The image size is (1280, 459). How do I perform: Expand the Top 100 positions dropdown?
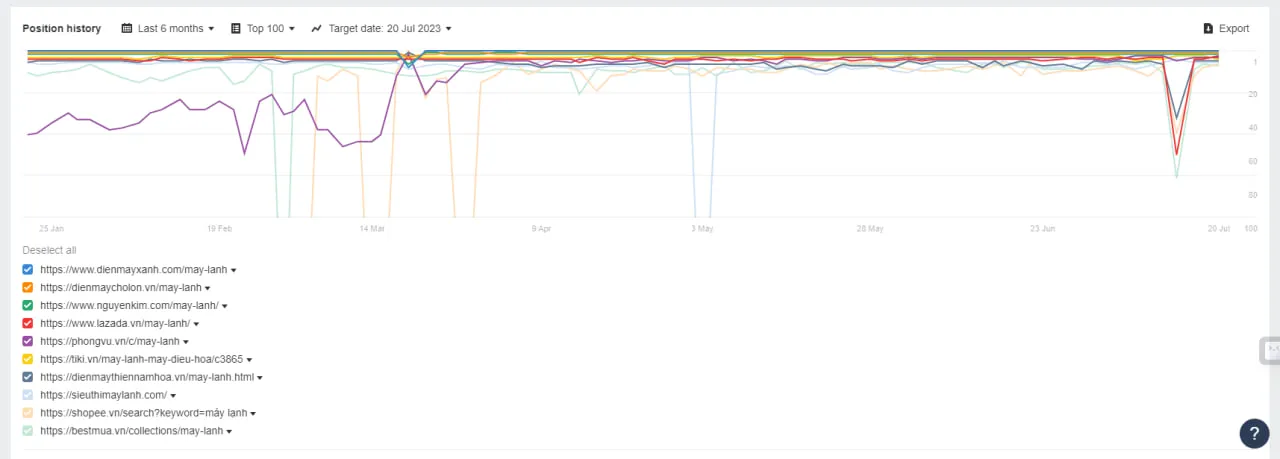270,29
